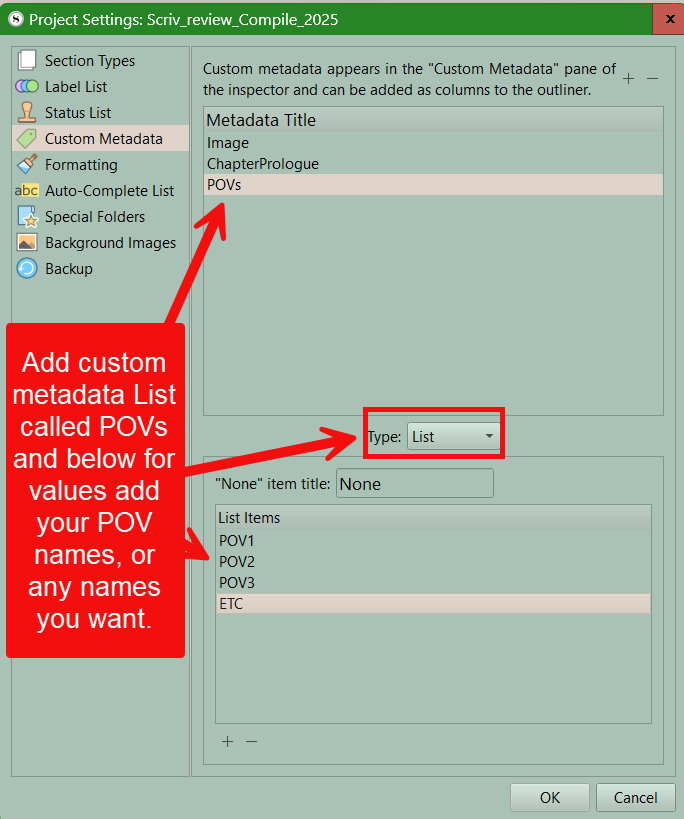Viewport: 684px width, 819px height.
Task: Remove selected metadata field with minus
Action: tap(652, 78)
